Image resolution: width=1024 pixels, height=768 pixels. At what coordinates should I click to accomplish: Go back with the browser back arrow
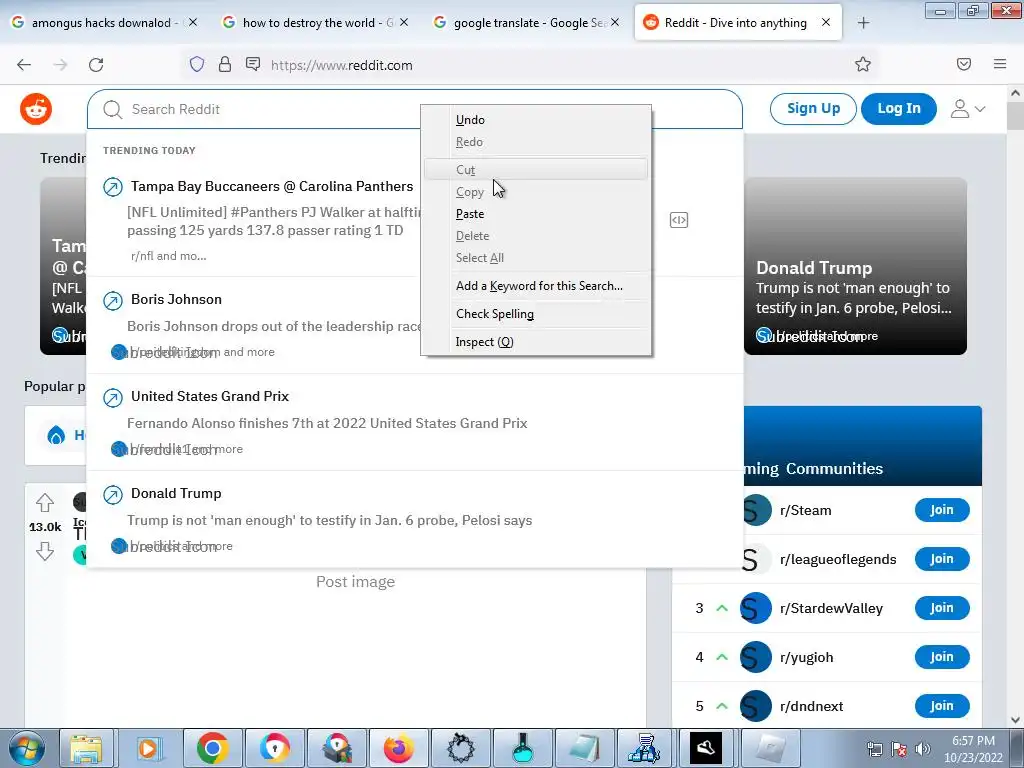pyautogui.click(x=24, y=65)
